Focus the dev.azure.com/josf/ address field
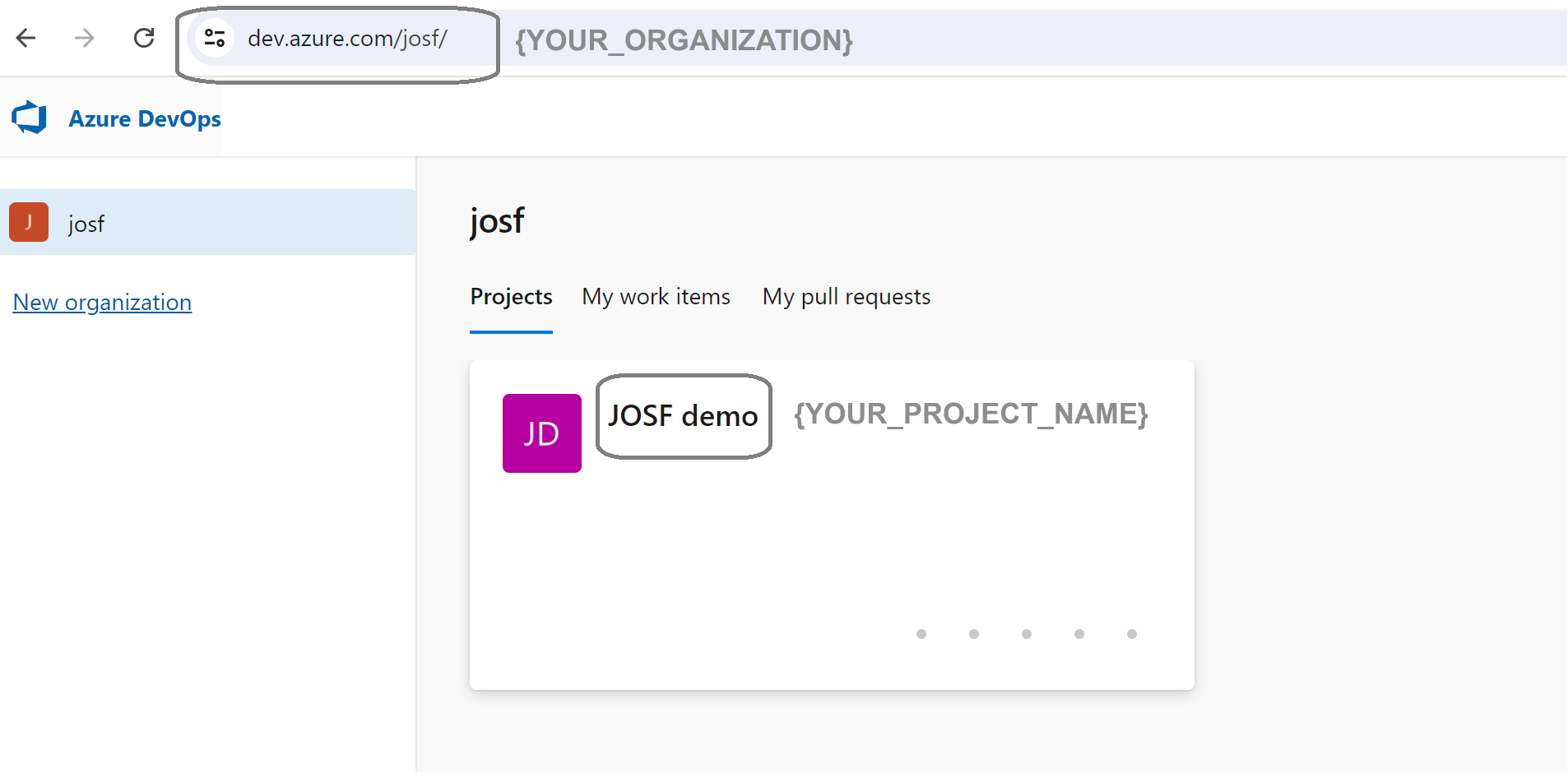The width and height of the screenshot is (1568, 773). pyautogui.click(x=347, y=39)
